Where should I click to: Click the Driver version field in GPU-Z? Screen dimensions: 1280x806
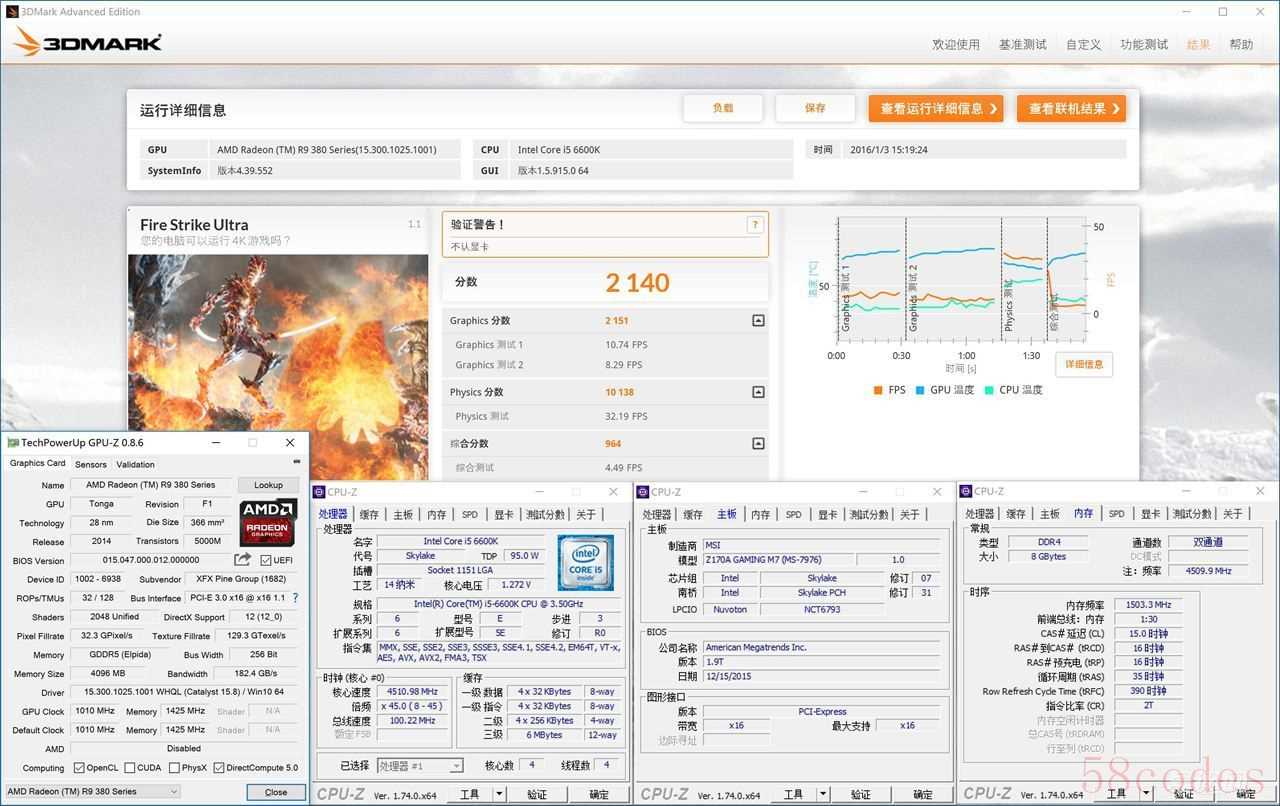tap(184, 692)
